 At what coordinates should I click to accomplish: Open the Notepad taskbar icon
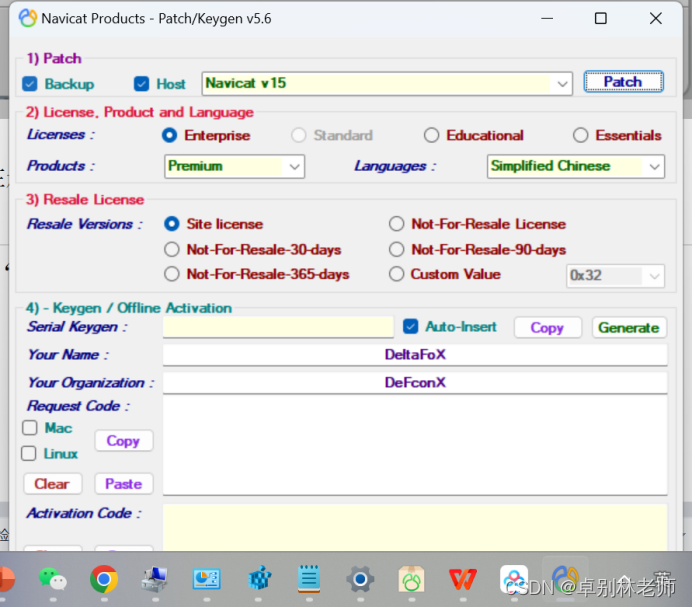[309, 578]
